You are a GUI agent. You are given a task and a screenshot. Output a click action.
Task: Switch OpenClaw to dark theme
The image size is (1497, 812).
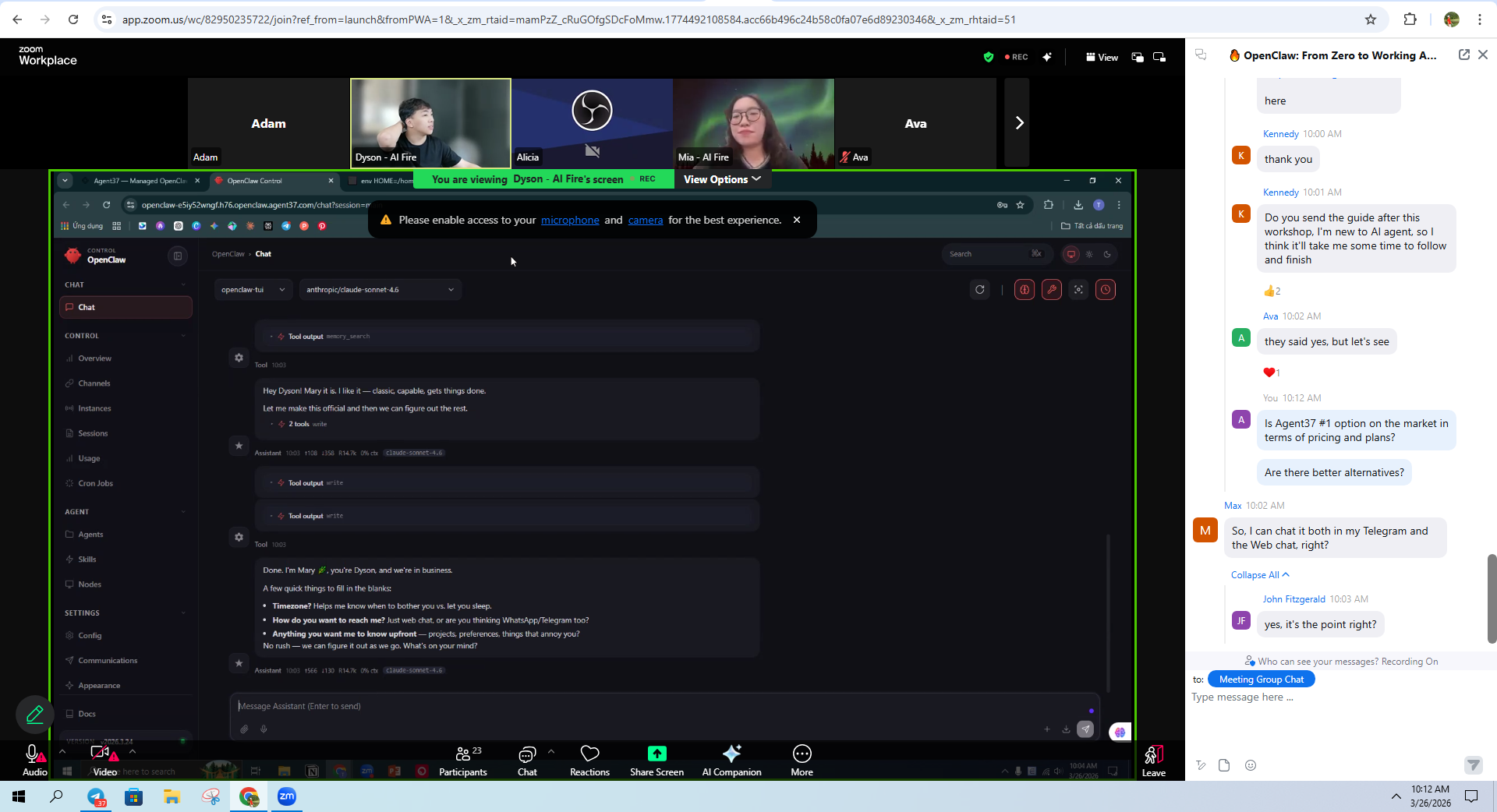(x=1108, y=254)
